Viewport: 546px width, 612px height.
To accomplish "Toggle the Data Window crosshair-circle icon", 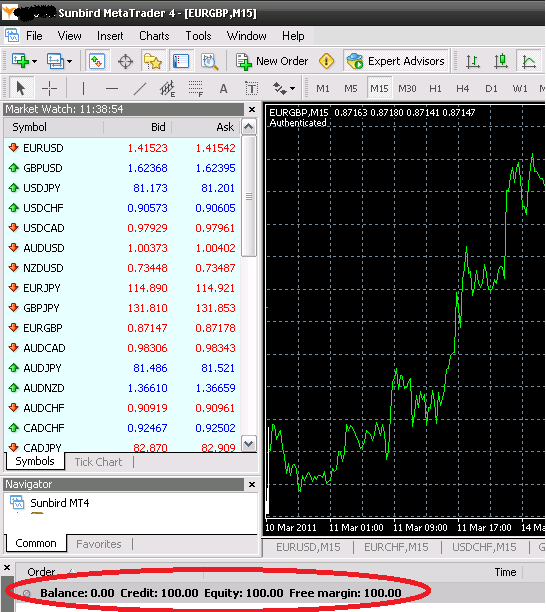I will [125, 61].
